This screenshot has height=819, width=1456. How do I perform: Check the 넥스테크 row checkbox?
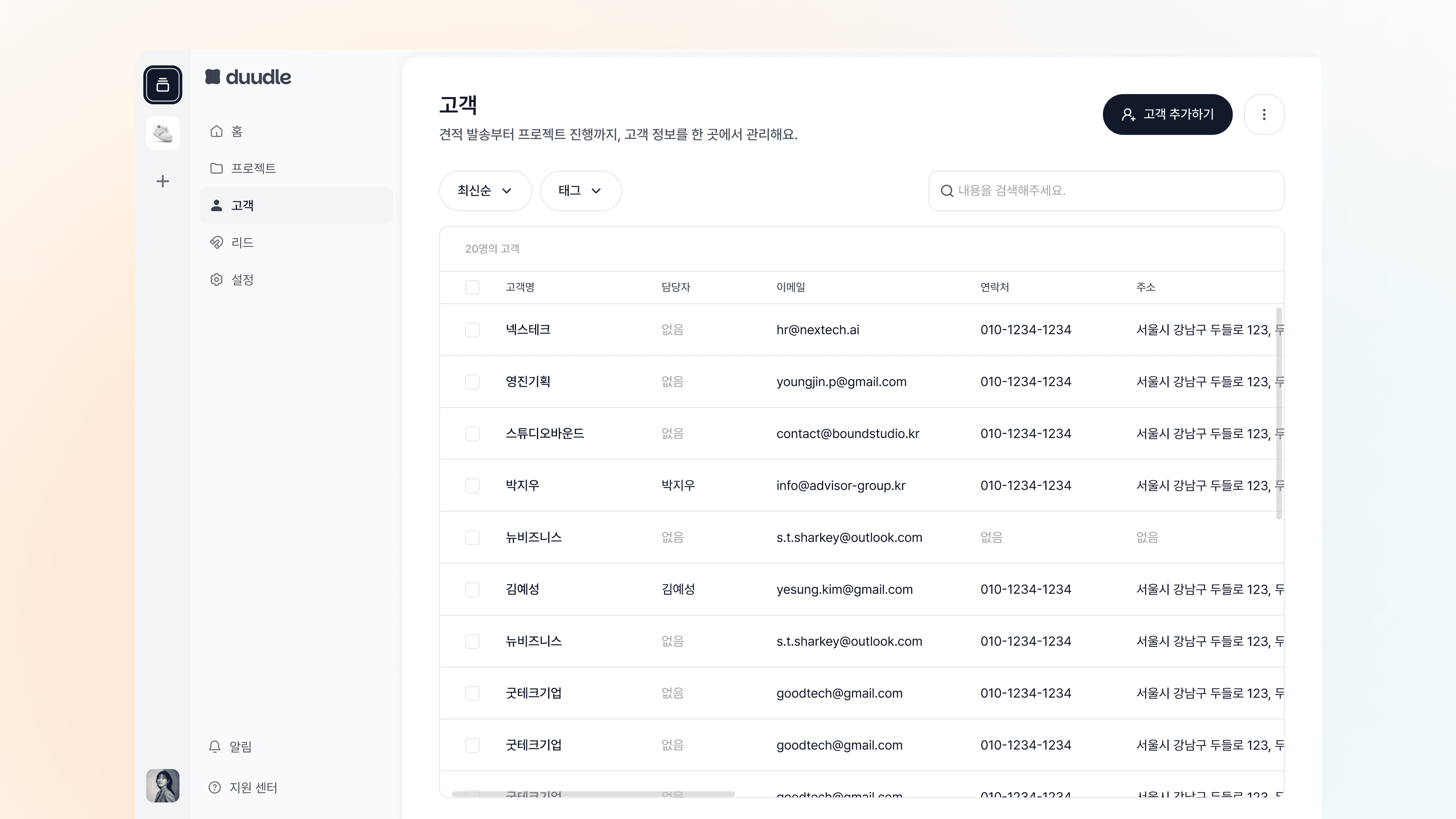(x=472, y=330)
